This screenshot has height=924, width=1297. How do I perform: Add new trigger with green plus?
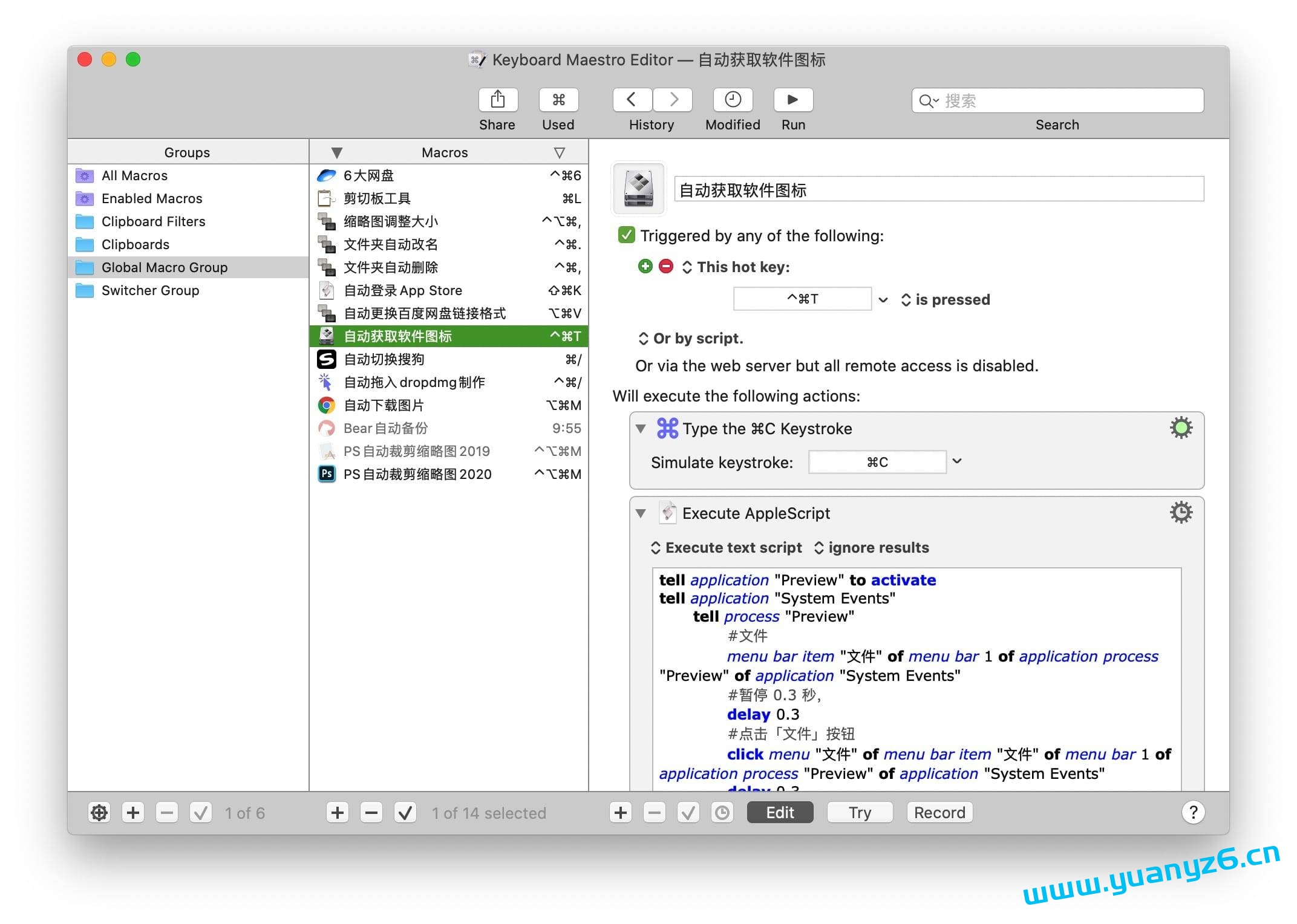(645, 267)
